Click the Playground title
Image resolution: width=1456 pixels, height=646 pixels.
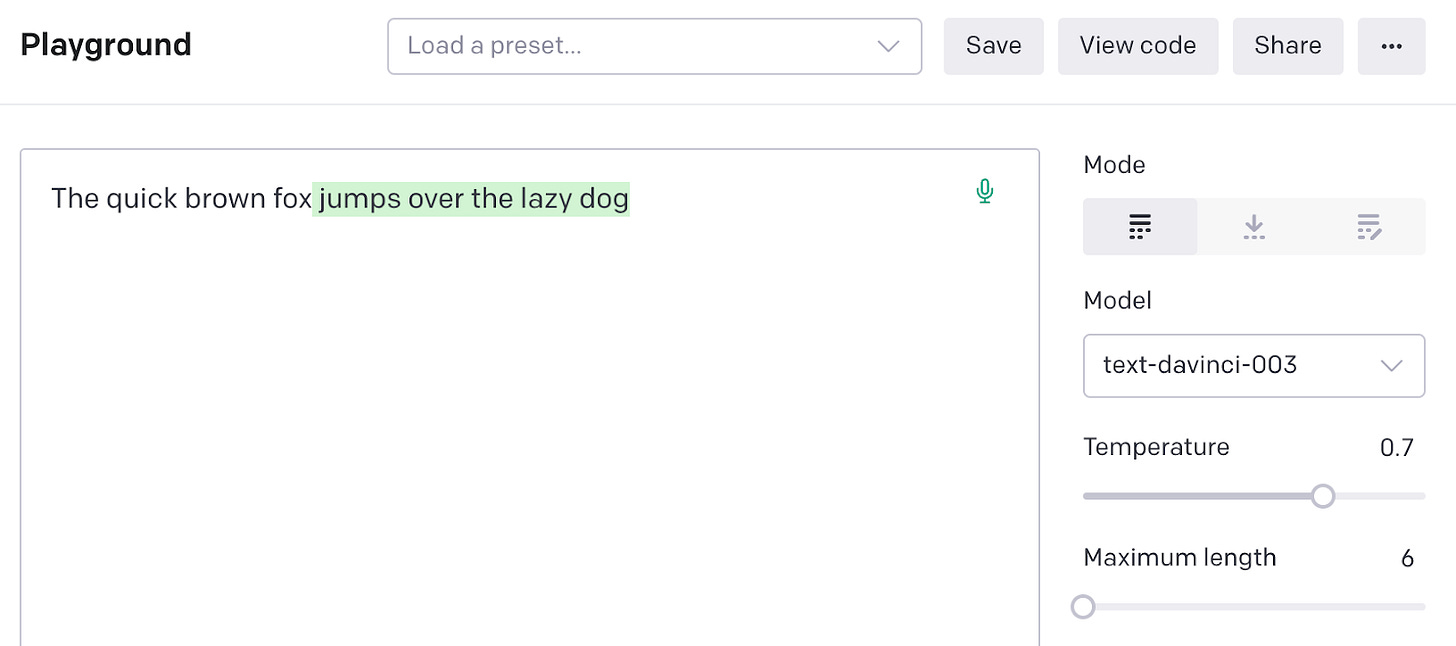click(106, 44)
